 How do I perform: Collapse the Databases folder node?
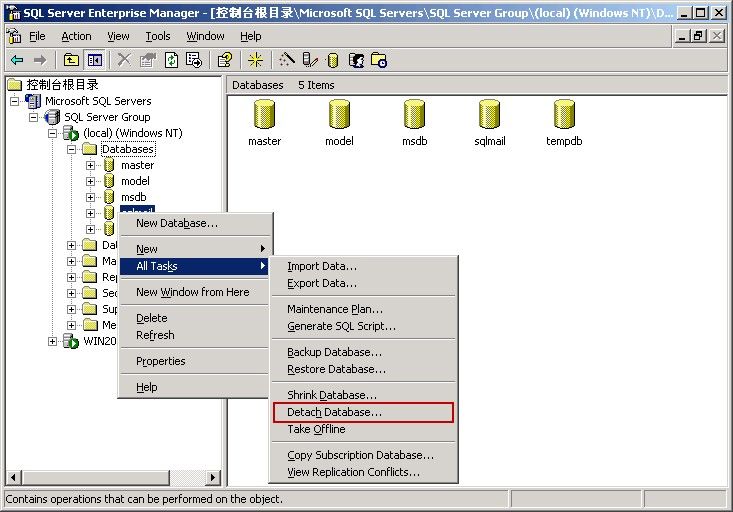point(71,149)
